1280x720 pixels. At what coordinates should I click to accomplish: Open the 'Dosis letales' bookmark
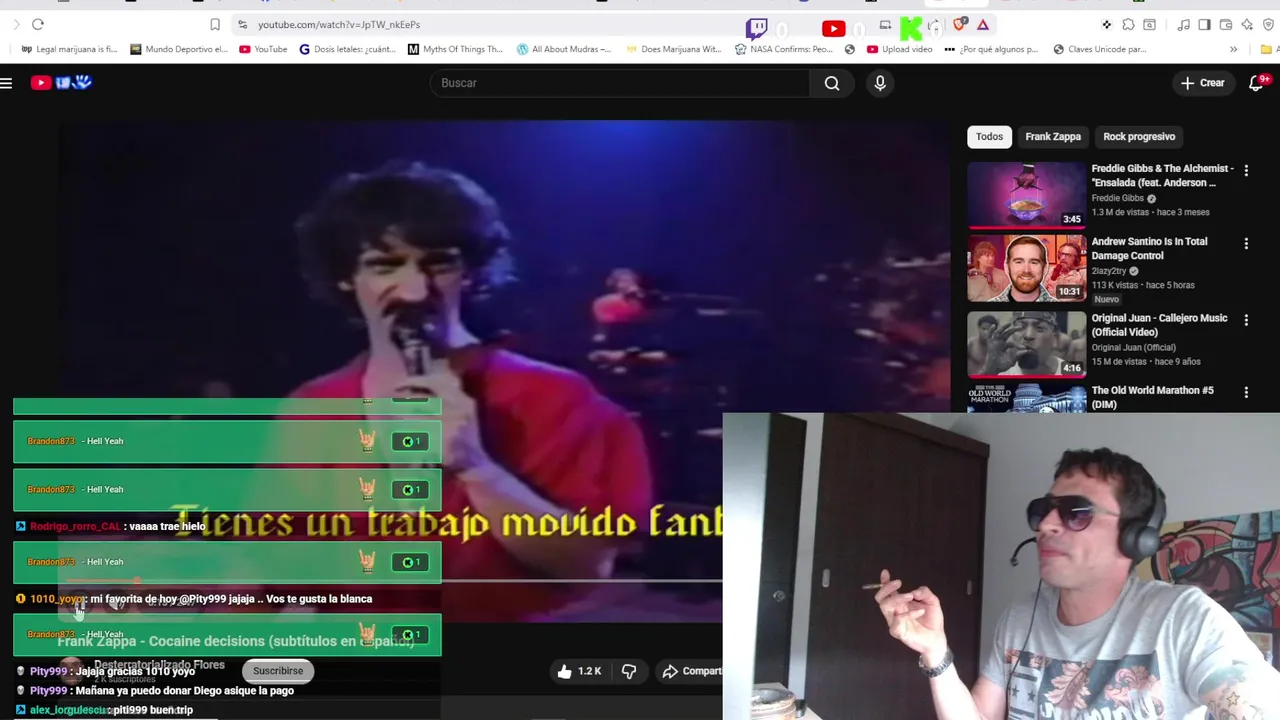click(348, 49)
